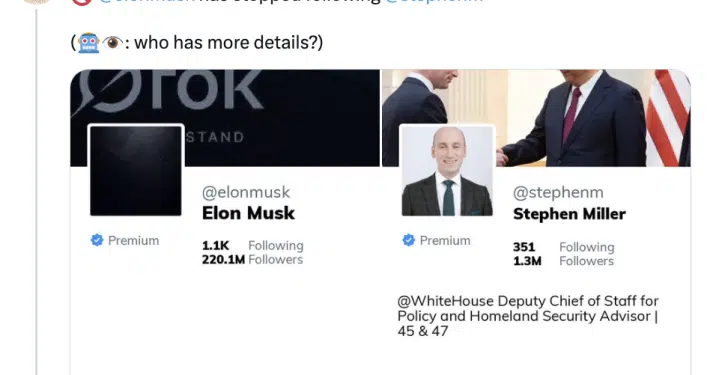Click Elon Musk's blue verified badge
Screen dimensions: 710x375
pos(97,240)
